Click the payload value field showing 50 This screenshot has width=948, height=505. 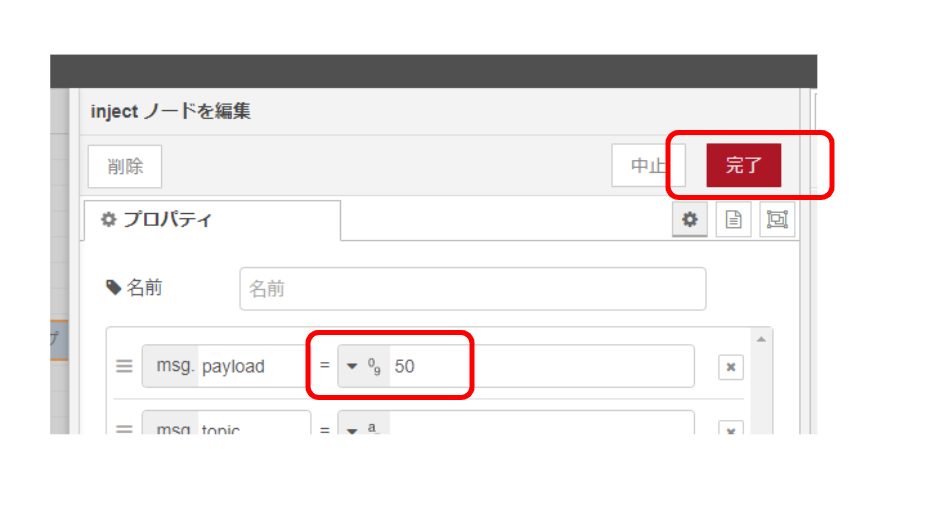[x=541, y=367]
